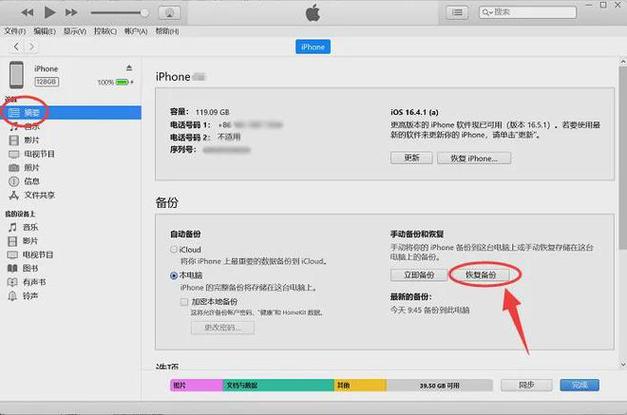Open the 控制(C) menu
627x415 pixels.
point(105,31)
